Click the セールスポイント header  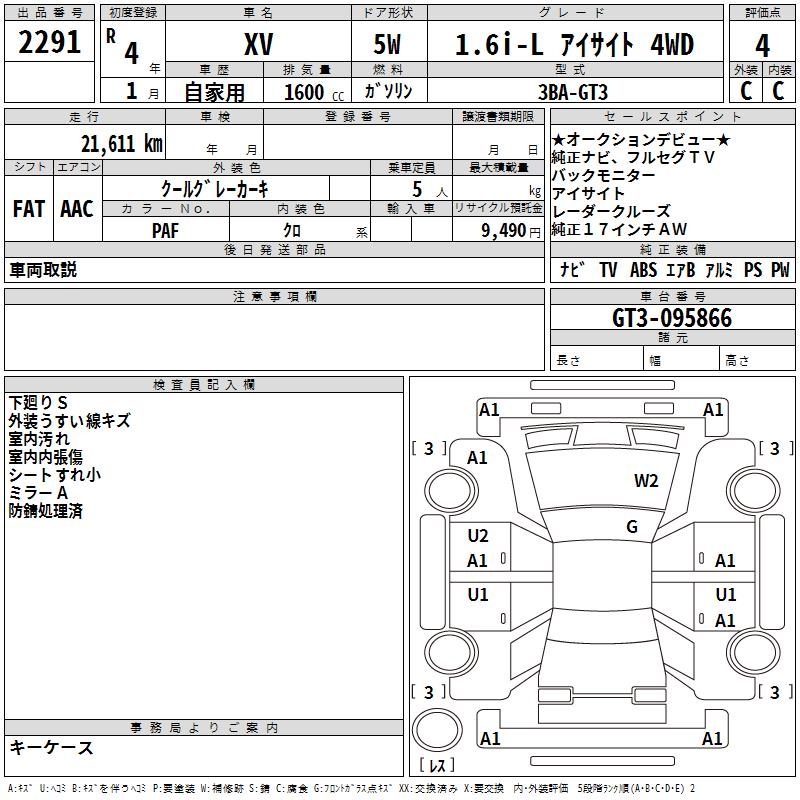tap(672, 117)
